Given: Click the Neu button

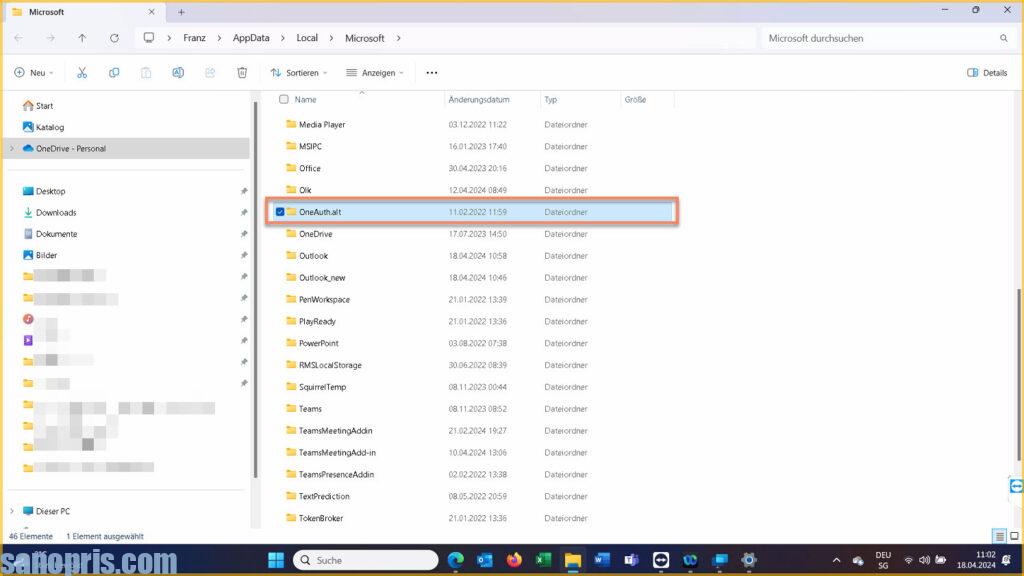Looking at the screenshot, I should click(x=32, y=73).
